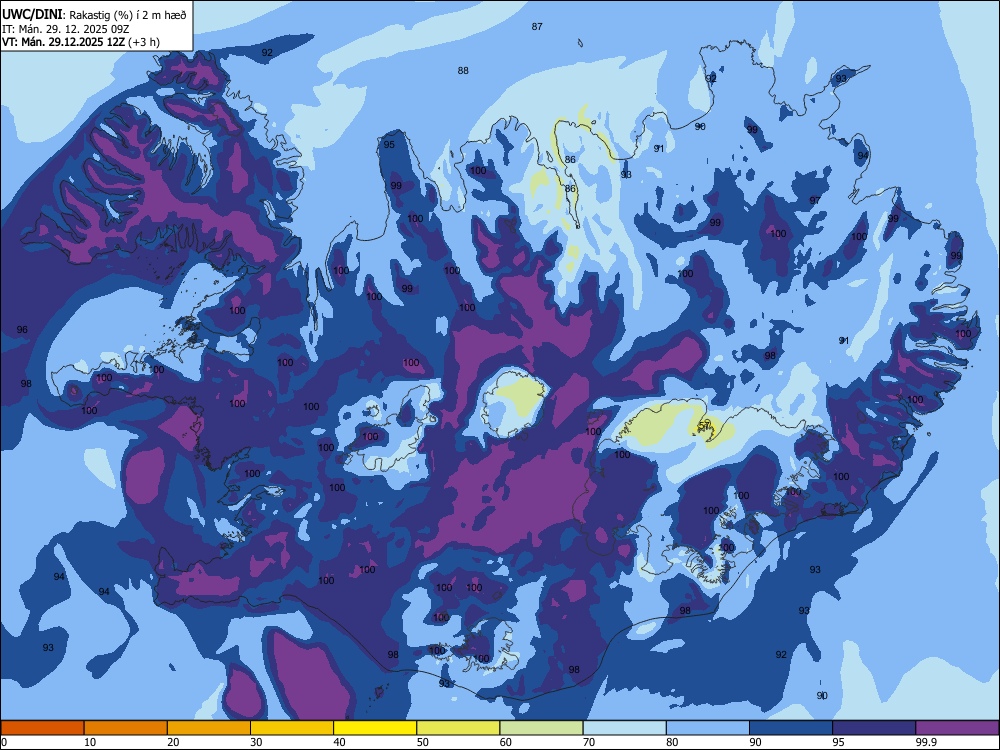Click the legend label '10'
The height and width of the screenshot is (750, 1000).
click(90, 742)
